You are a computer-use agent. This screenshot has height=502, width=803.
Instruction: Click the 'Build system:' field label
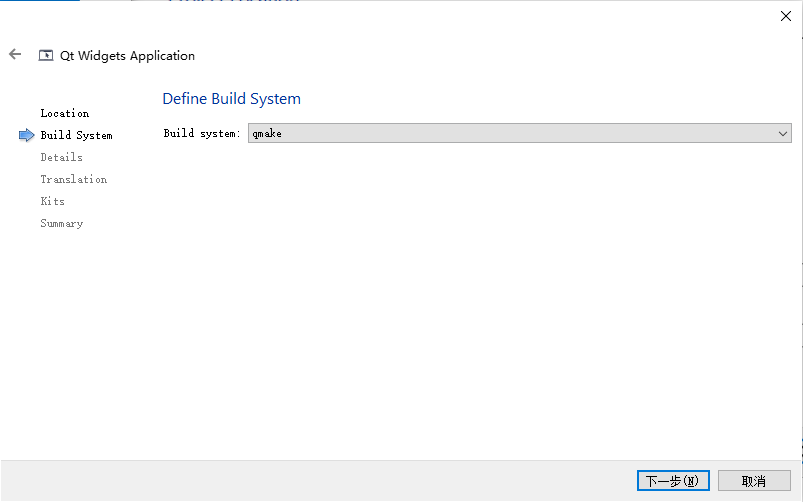click(202, 133)
